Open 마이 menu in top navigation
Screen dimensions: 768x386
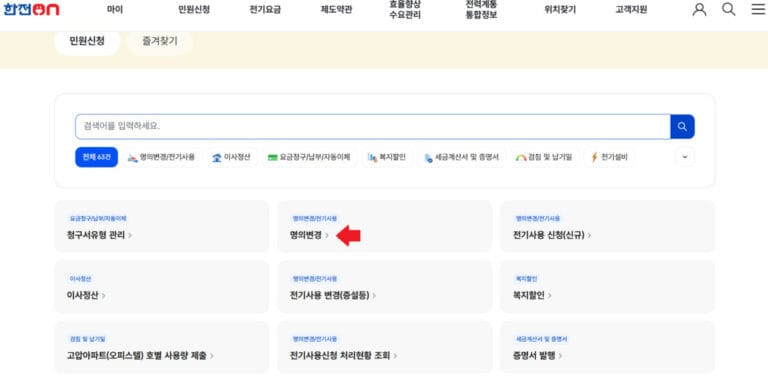pos(115,10)
